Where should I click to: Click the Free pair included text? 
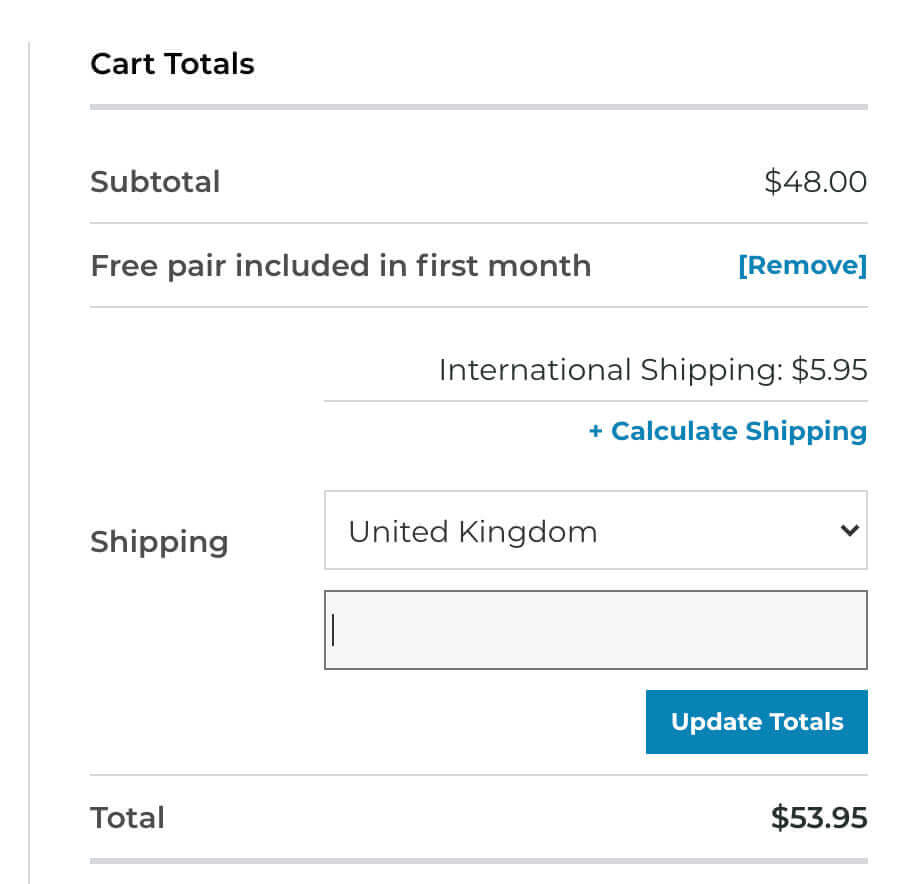coord(340,265)
